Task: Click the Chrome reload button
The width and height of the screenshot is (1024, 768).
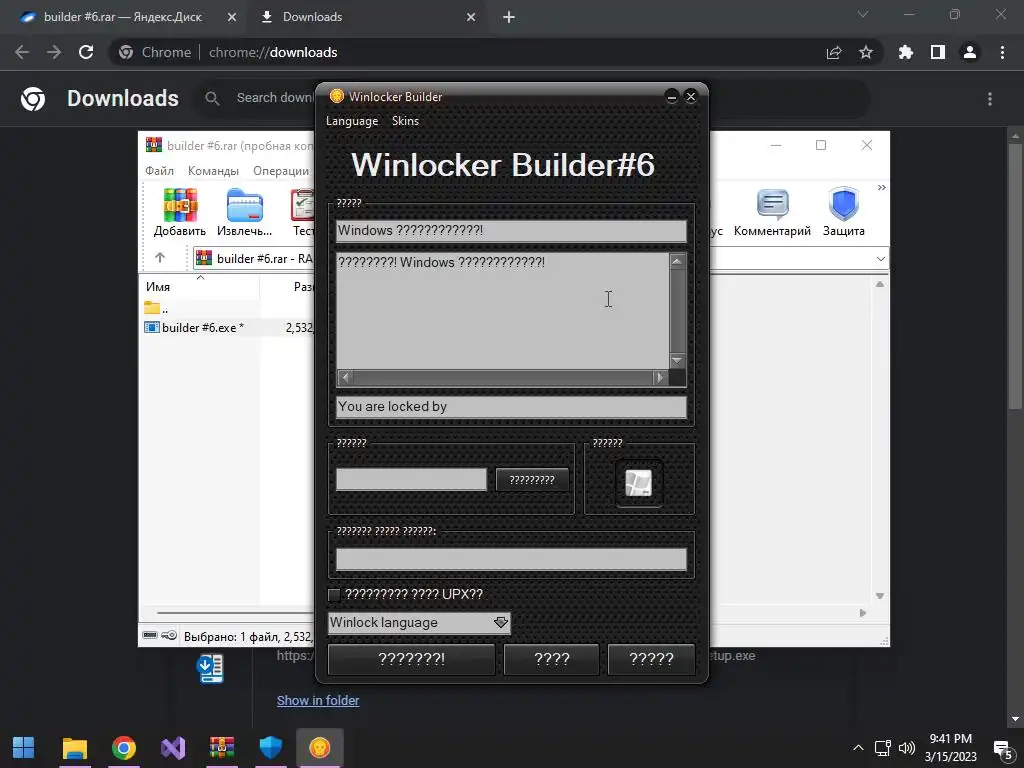Action: (x=86, y=52)
